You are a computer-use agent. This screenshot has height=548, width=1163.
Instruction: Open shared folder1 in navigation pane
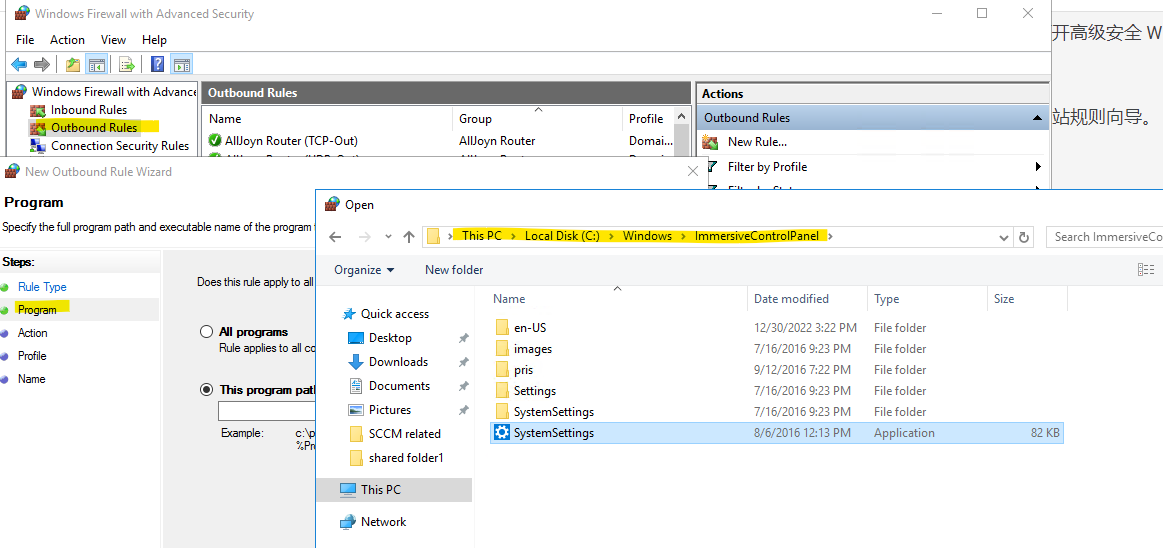click(x=406, y=458)
